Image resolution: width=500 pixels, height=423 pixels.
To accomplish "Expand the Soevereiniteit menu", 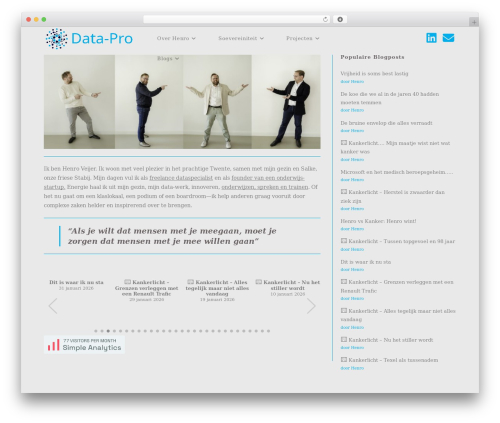I will point(241,38).
